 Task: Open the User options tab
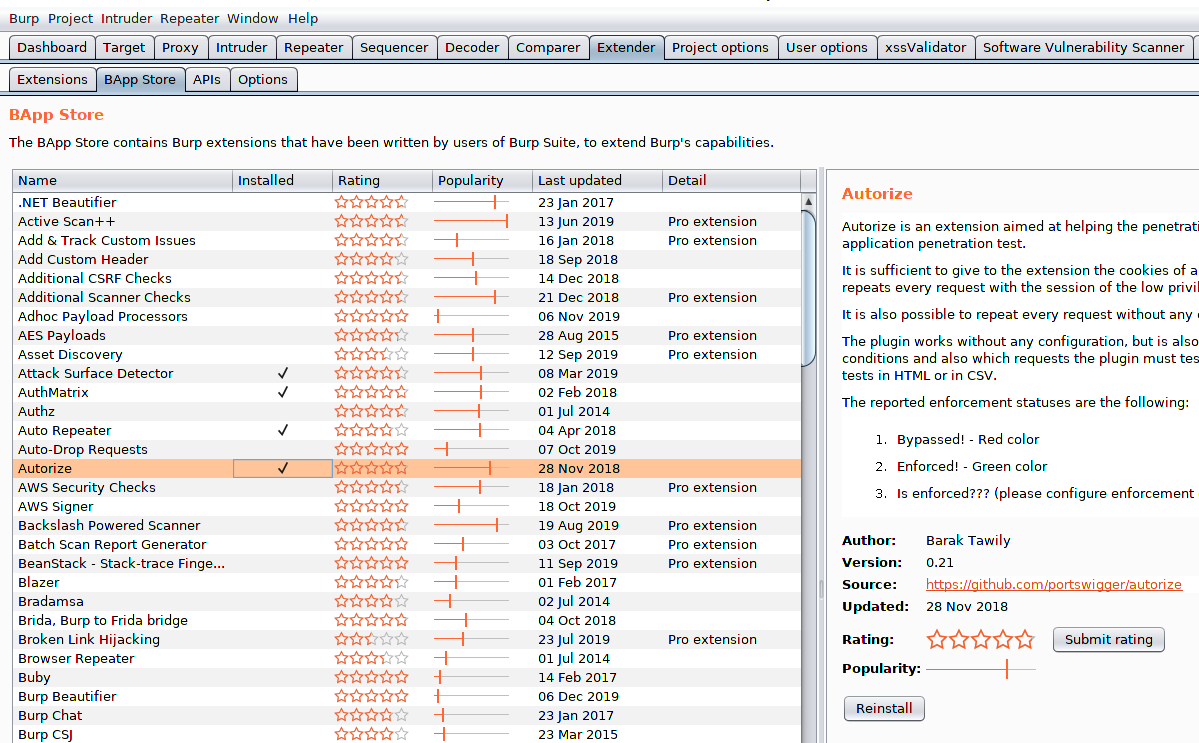[827, 47]
